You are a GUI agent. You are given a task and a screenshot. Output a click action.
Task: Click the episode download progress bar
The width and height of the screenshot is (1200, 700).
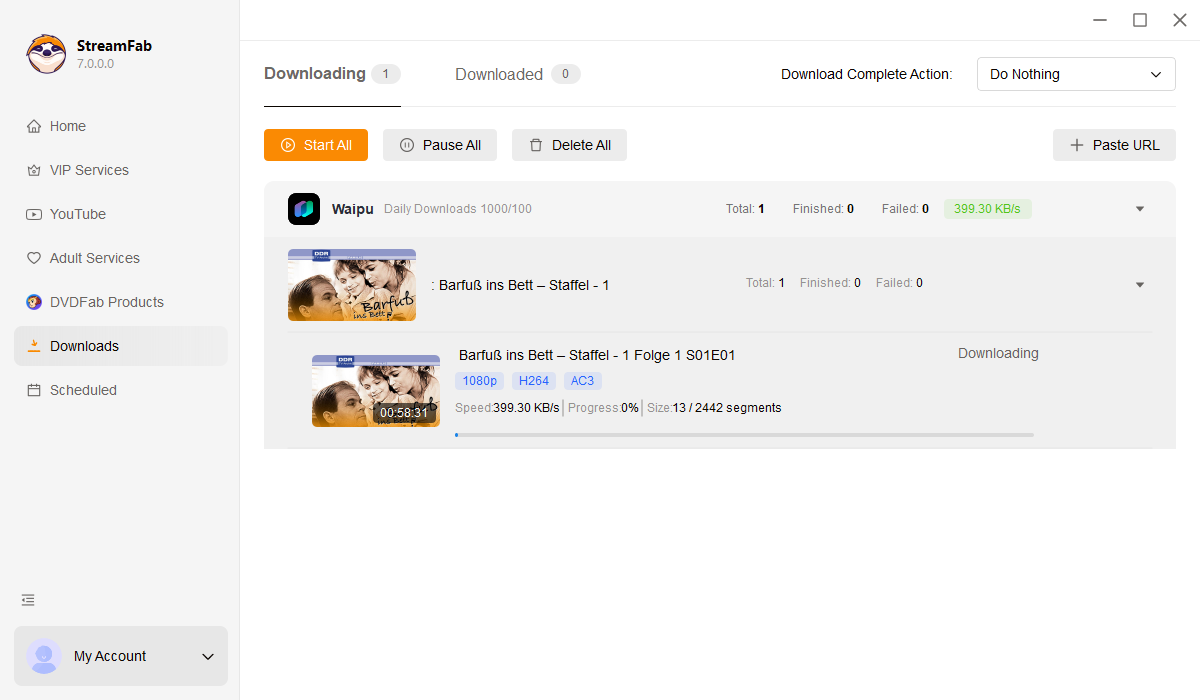click(x=744, y=435)
